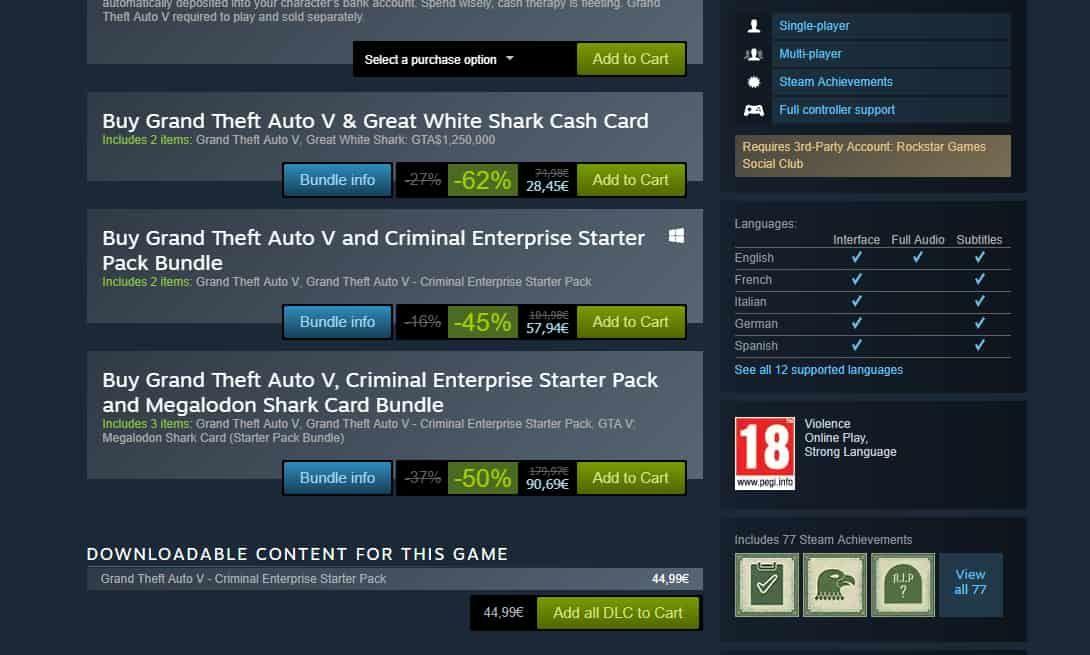Click Add all DLC to Cart
The image size is (1090, 655).
(617, 613)
